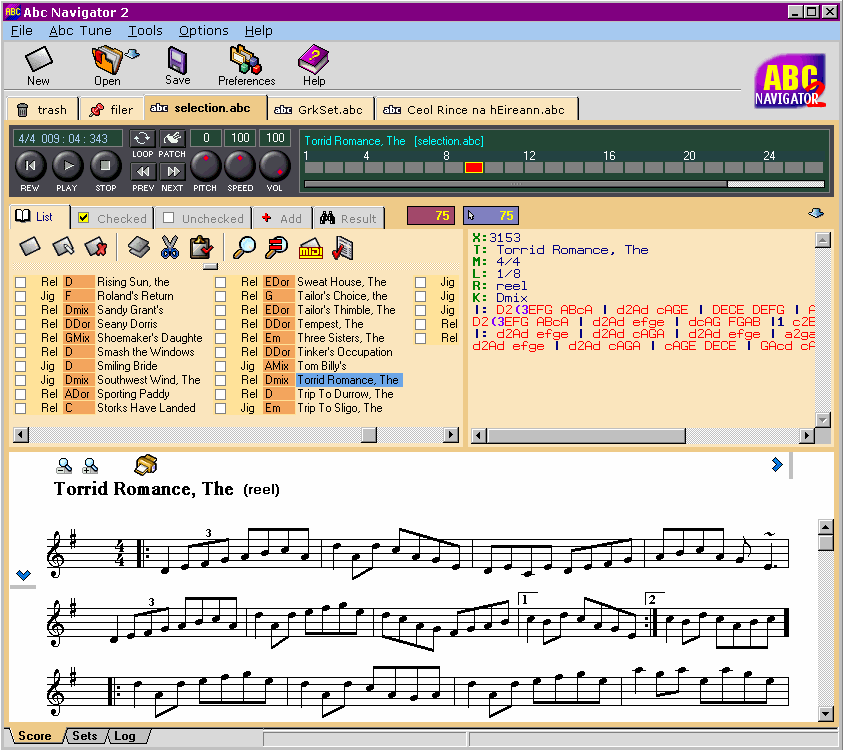Viewport: 843px width, 750px height.
Task: Click the zoom out icon above score
Action: 64,465
